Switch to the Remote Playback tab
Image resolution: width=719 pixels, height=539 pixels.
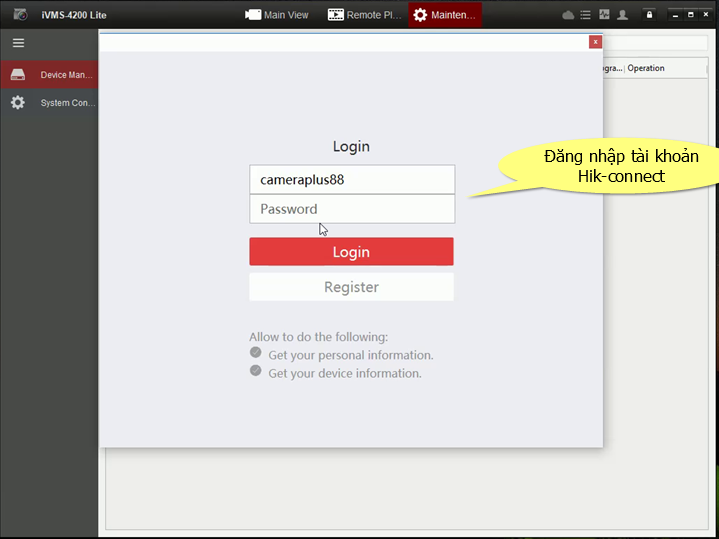(365, 15)
